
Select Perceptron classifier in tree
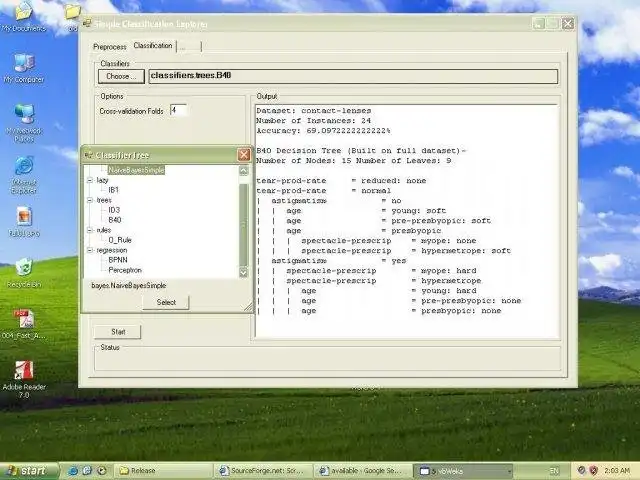click(125, 270)
